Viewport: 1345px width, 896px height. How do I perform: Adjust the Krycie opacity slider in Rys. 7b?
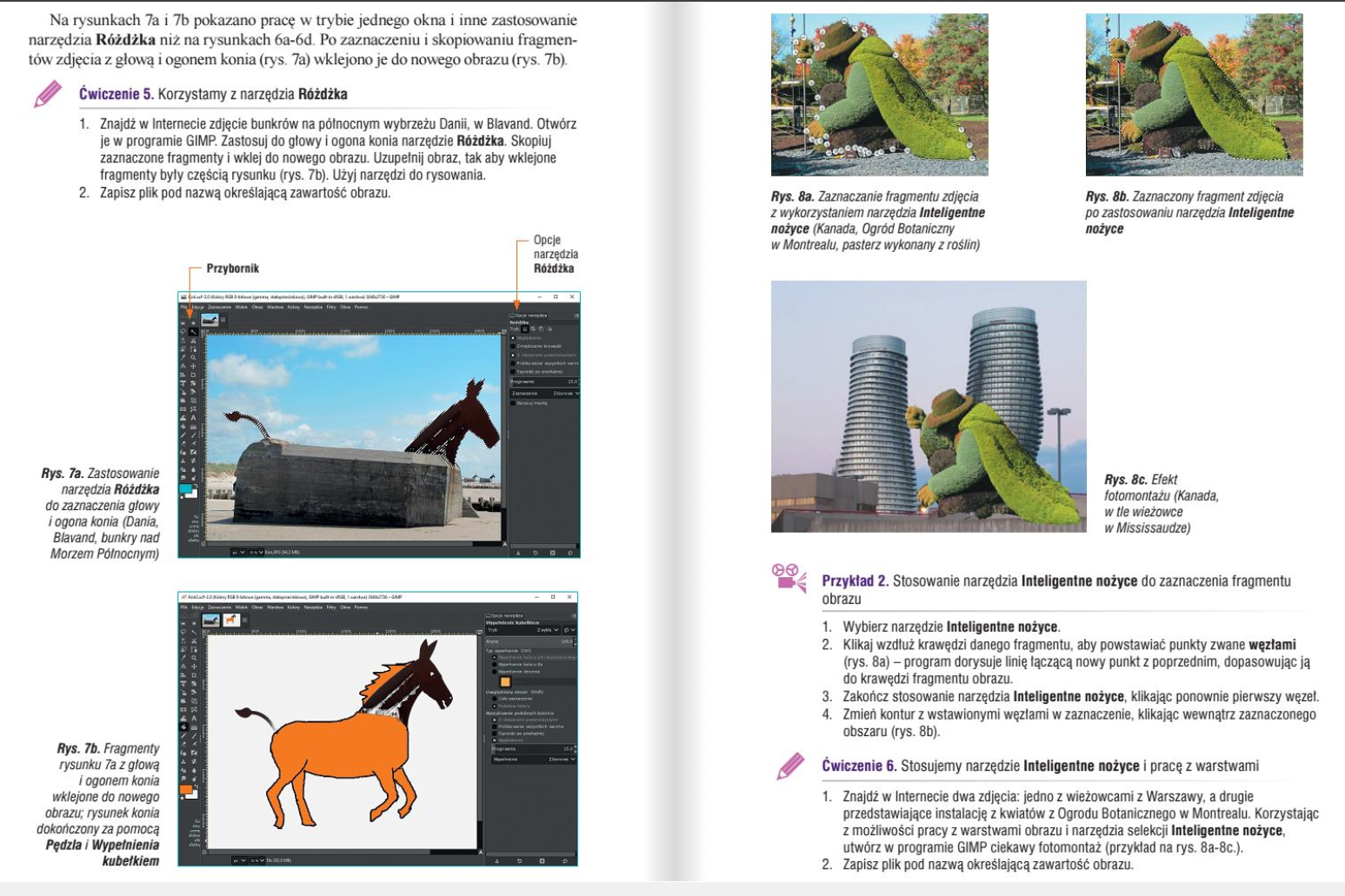click(x=530, y=641)
